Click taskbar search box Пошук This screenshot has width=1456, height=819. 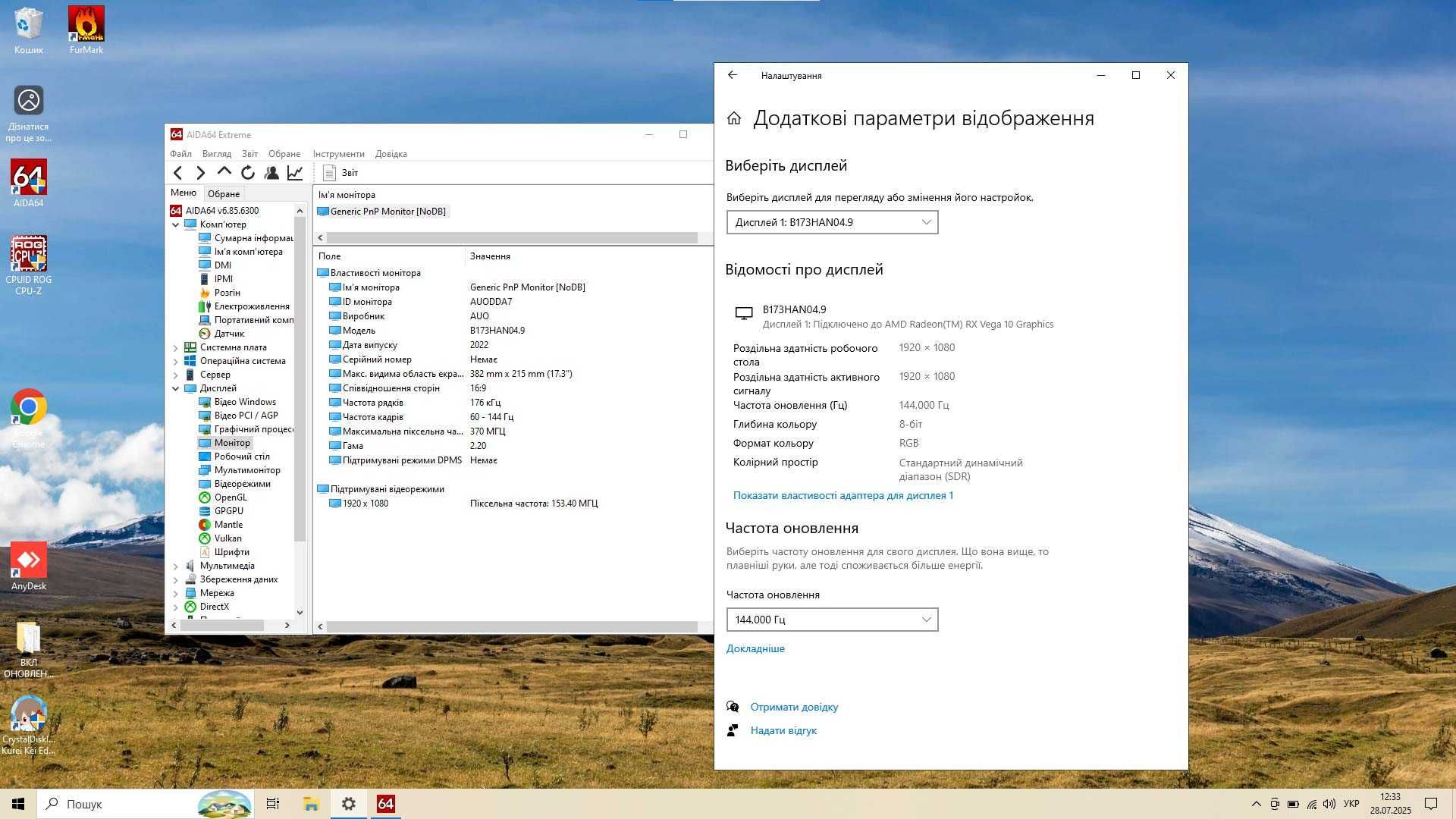[146, 804]
